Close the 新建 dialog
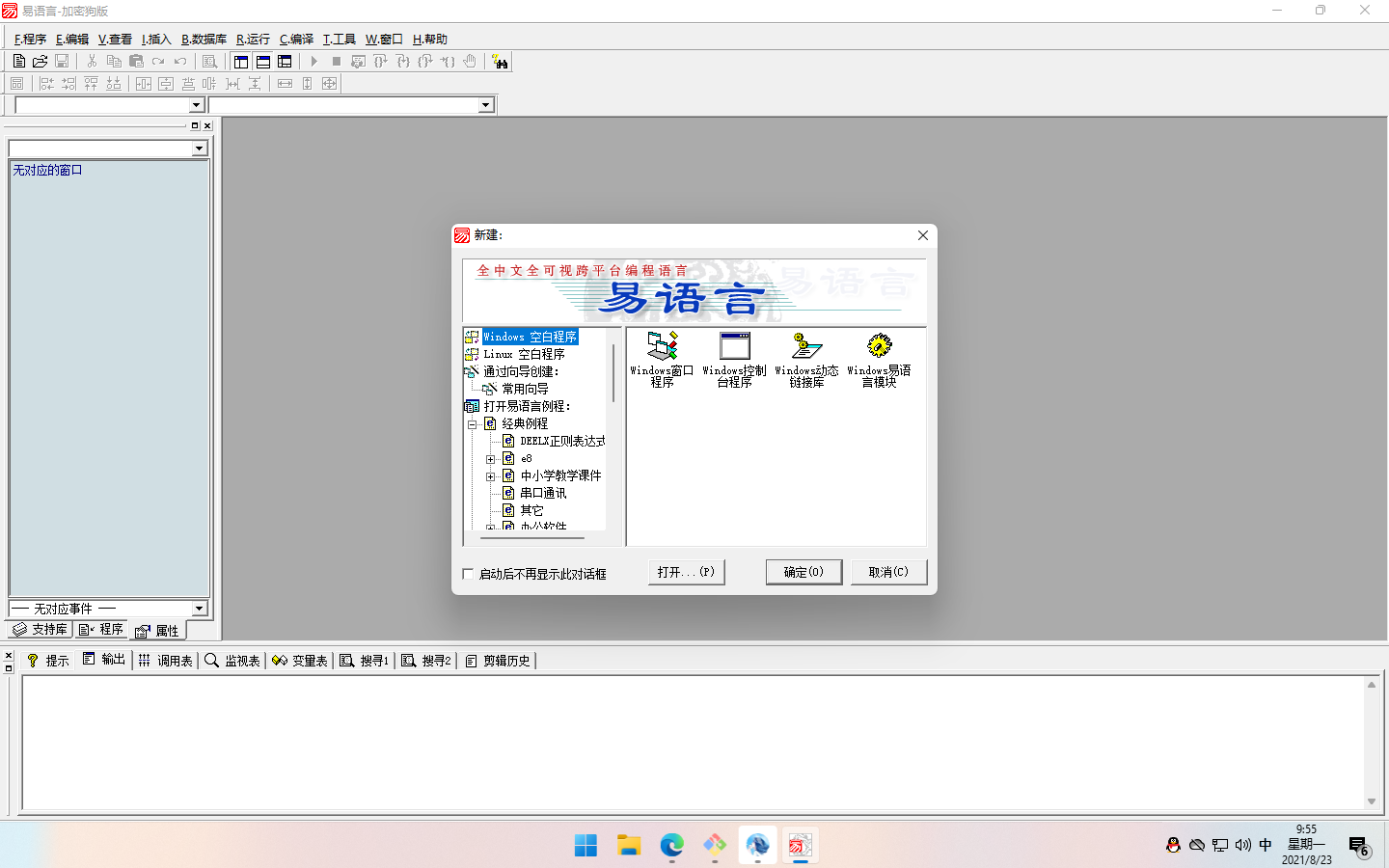This screenshot has width=1389, height=868. click(x=923, y=235)
